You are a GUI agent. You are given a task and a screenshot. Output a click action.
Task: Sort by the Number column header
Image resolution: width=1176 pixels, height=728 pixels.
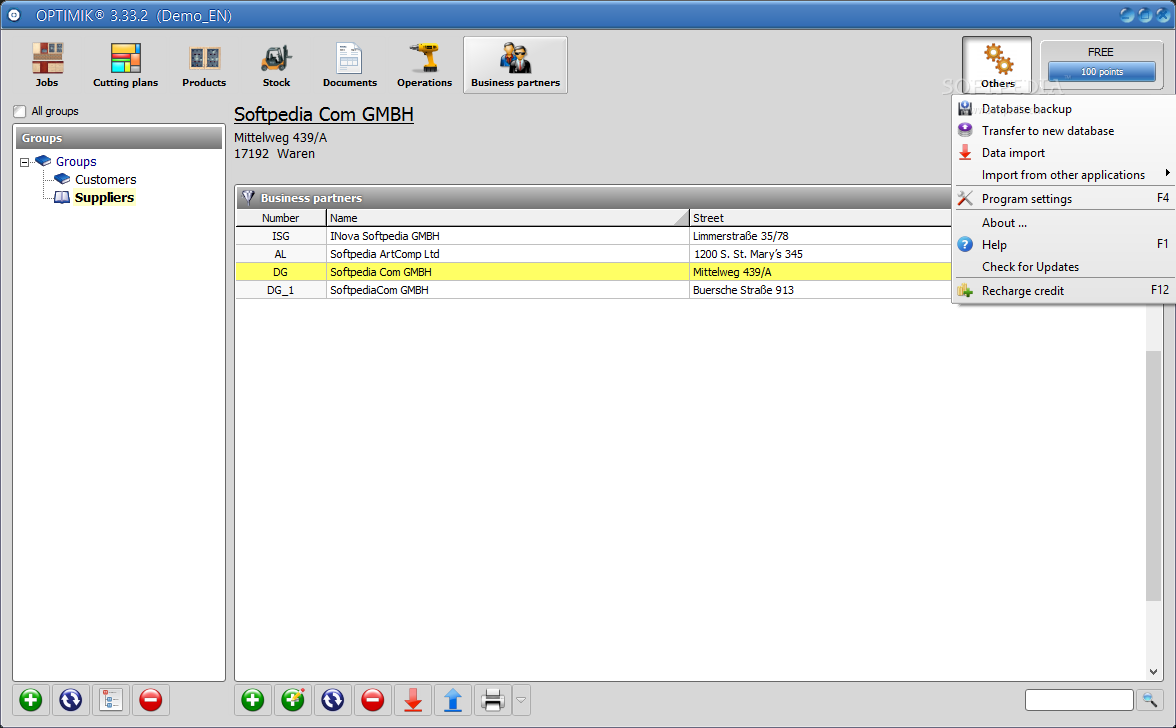pyautogui.click(x=280, y=218)
